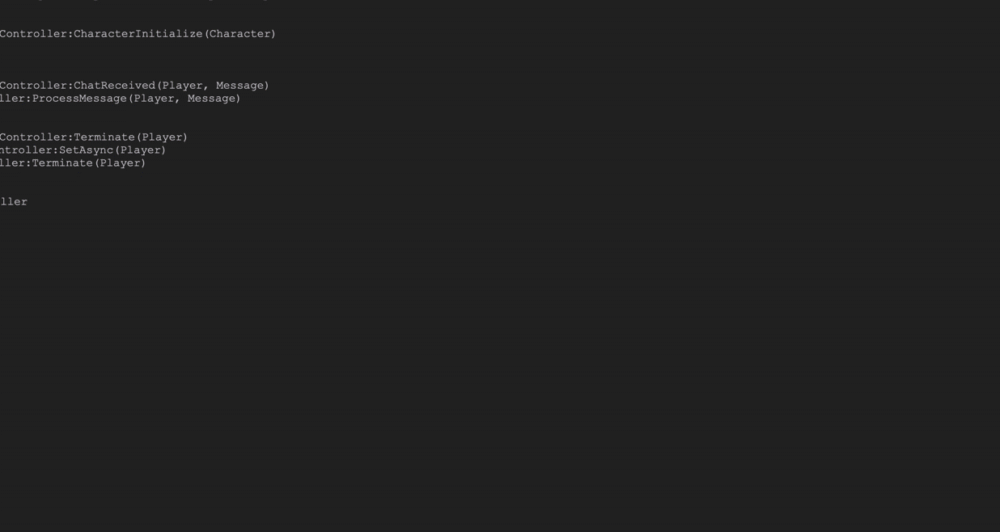The image size is (1000, 532).
Task: Click the CharacterInitialize method name
Action: click(x=138, y=34)
